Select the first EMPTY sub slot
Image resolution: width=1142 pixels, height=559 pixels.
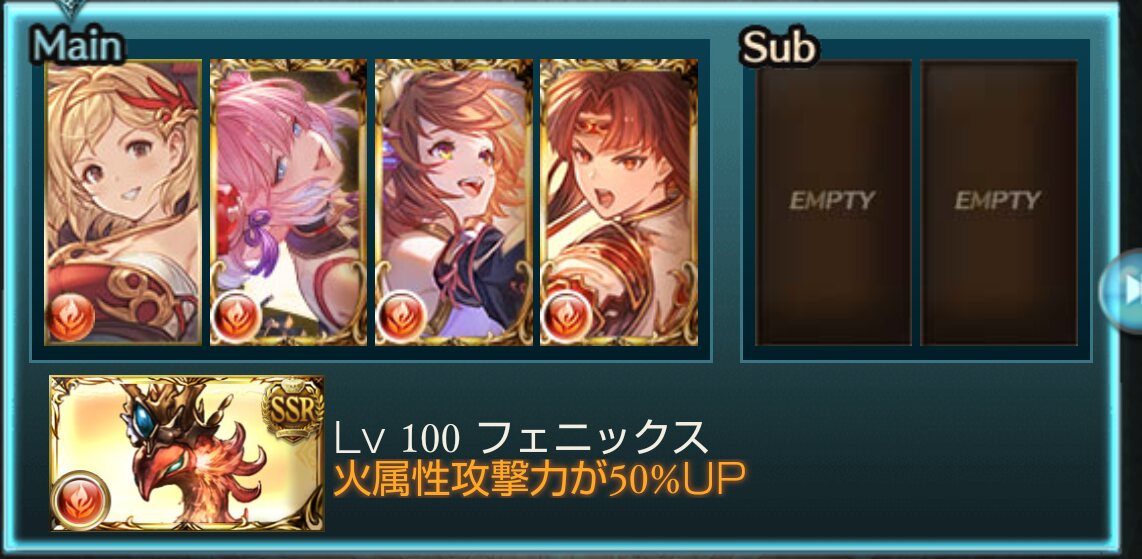833,202
